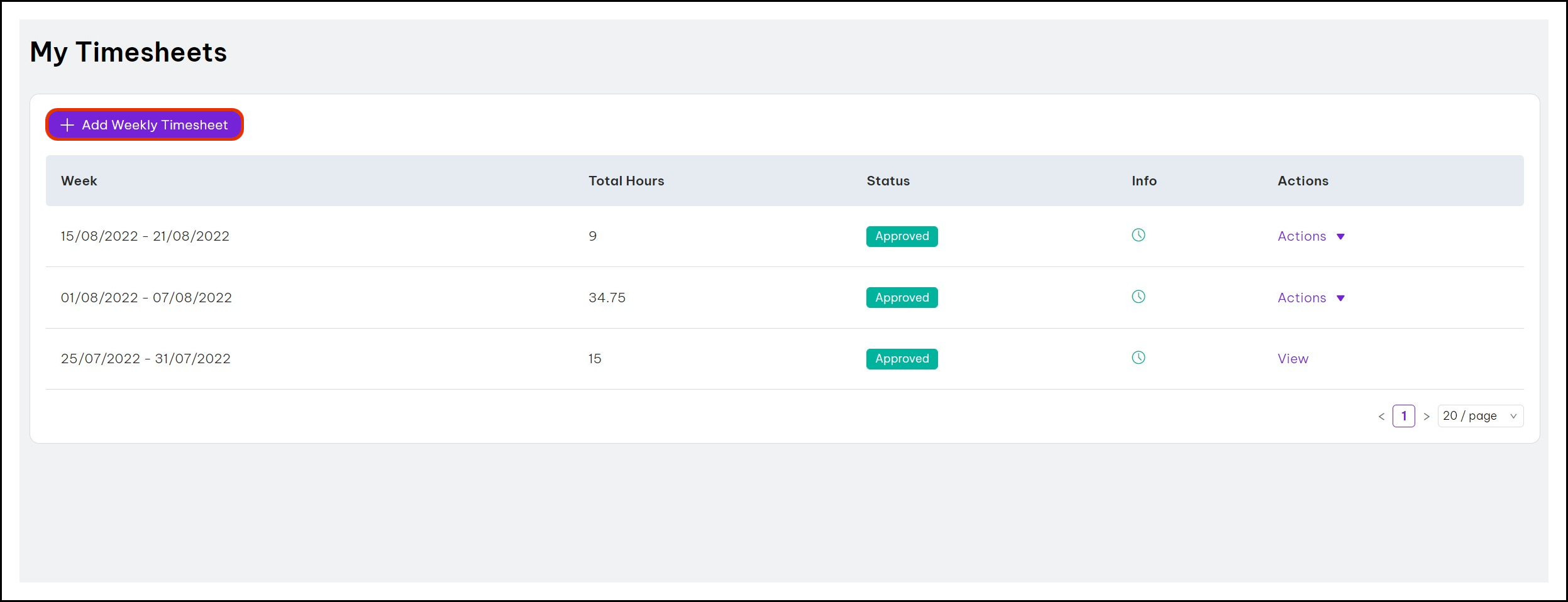Click Approved status for the 34.75 hours row
This screenshot has width=1568, height=602.
[902, 298]
